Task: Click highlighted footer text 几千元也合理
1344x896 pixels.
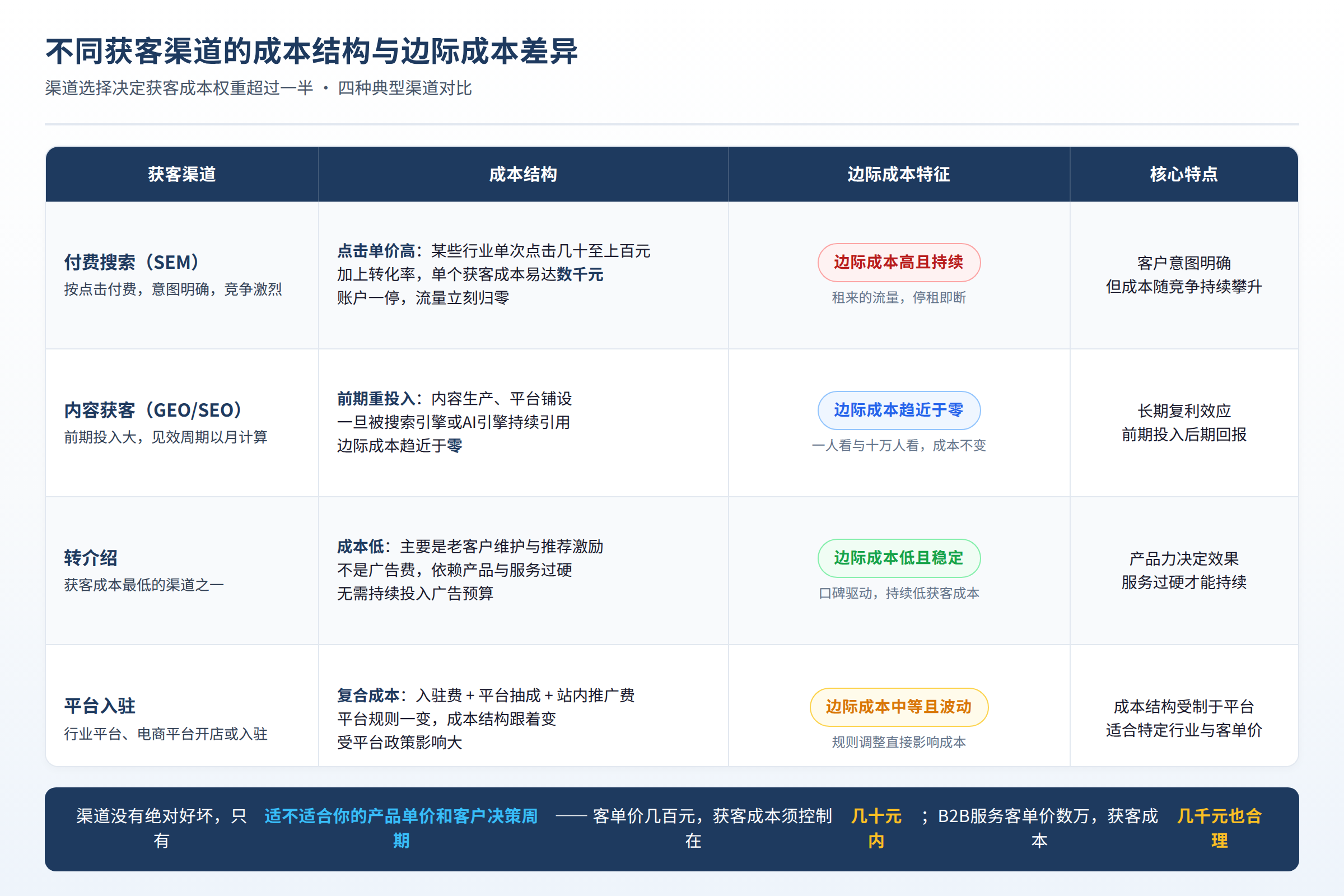Action: 1219,828
